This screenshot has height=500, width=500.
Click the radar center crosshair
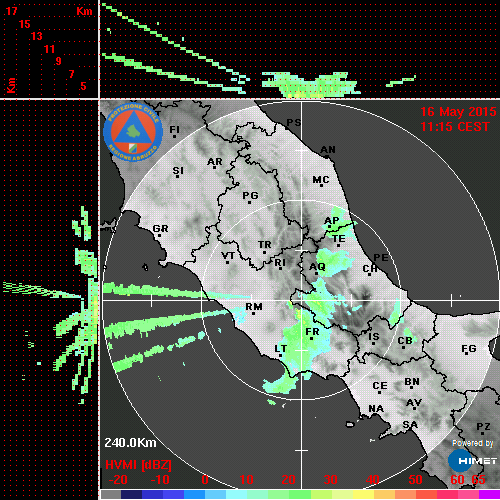(302, 300)
